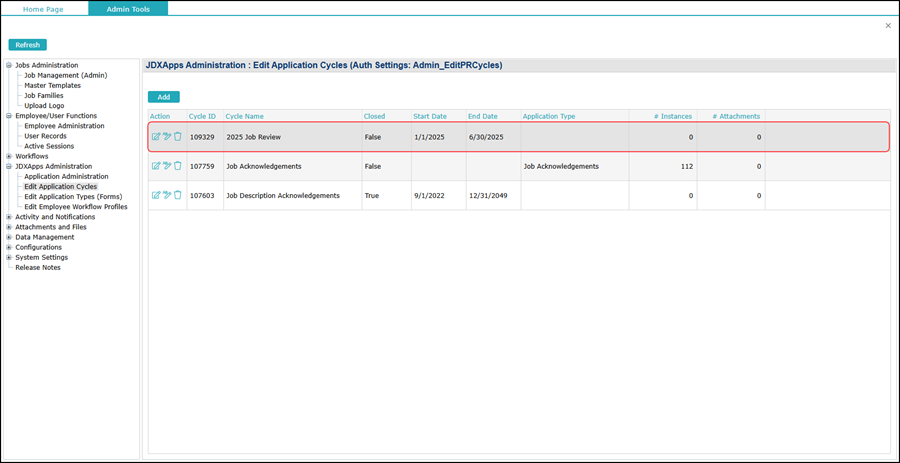The width and height of the screenshot is (900, 463).
Task: Switch to the Home Page tab
Action: point(44,9)
